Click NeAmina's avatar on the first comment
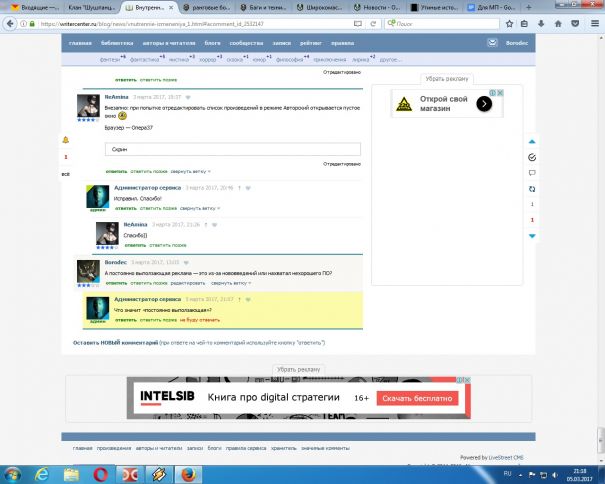 click(89, 107)
